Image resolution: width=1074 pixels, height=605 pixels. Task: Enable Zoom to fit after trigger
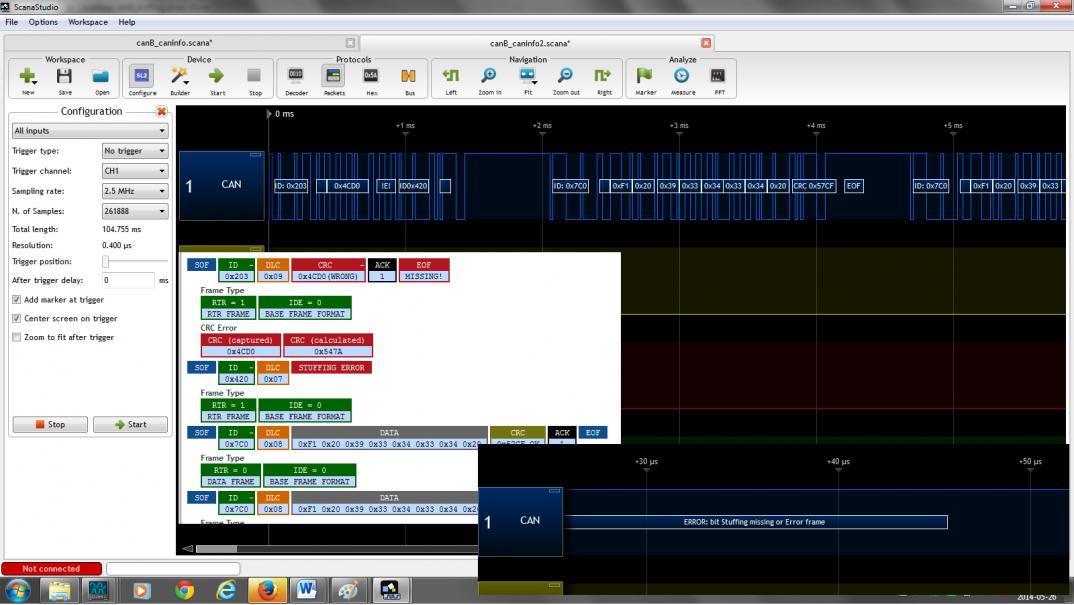(x=16, y=337)
